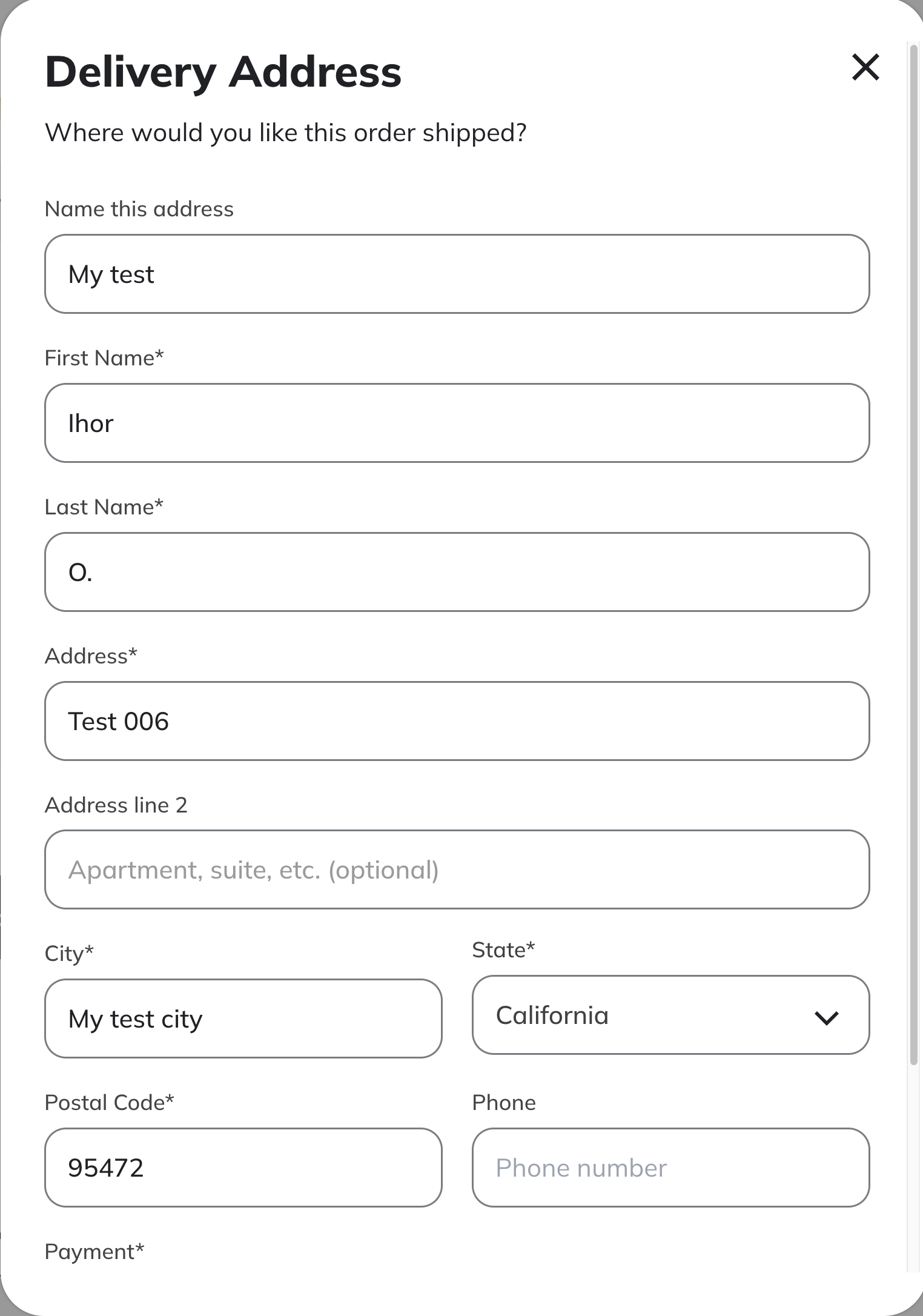Focus the Apartment, suite optional field

click(x=457, y=869)
